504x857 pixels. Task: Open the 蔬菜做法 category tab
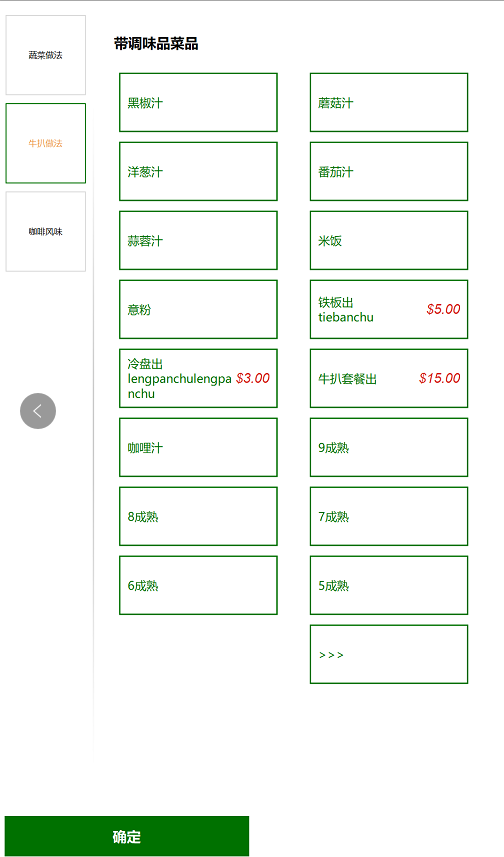click(45, 55)
